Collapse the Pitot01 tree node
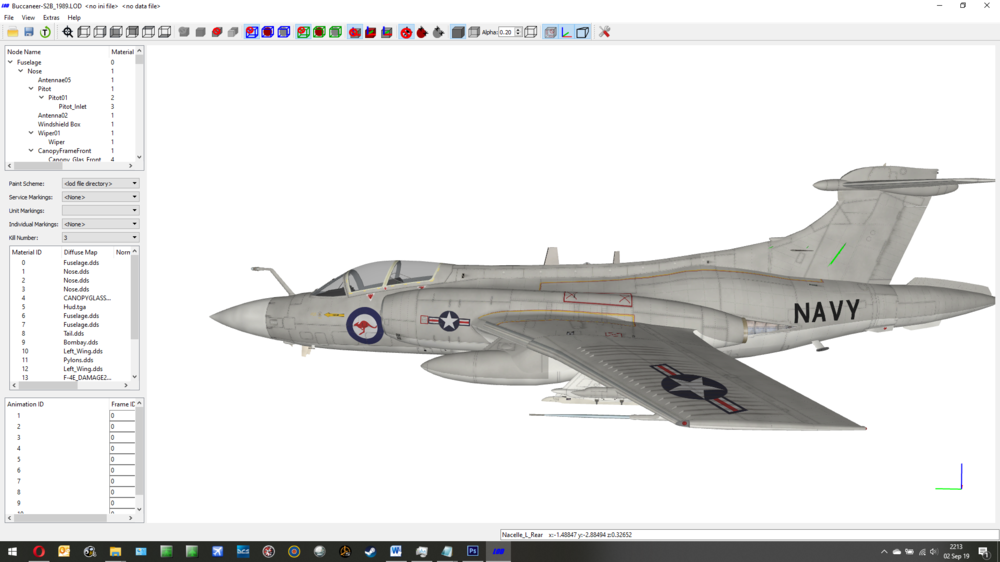Screen dimensions: 1000x562 [41, 98]
